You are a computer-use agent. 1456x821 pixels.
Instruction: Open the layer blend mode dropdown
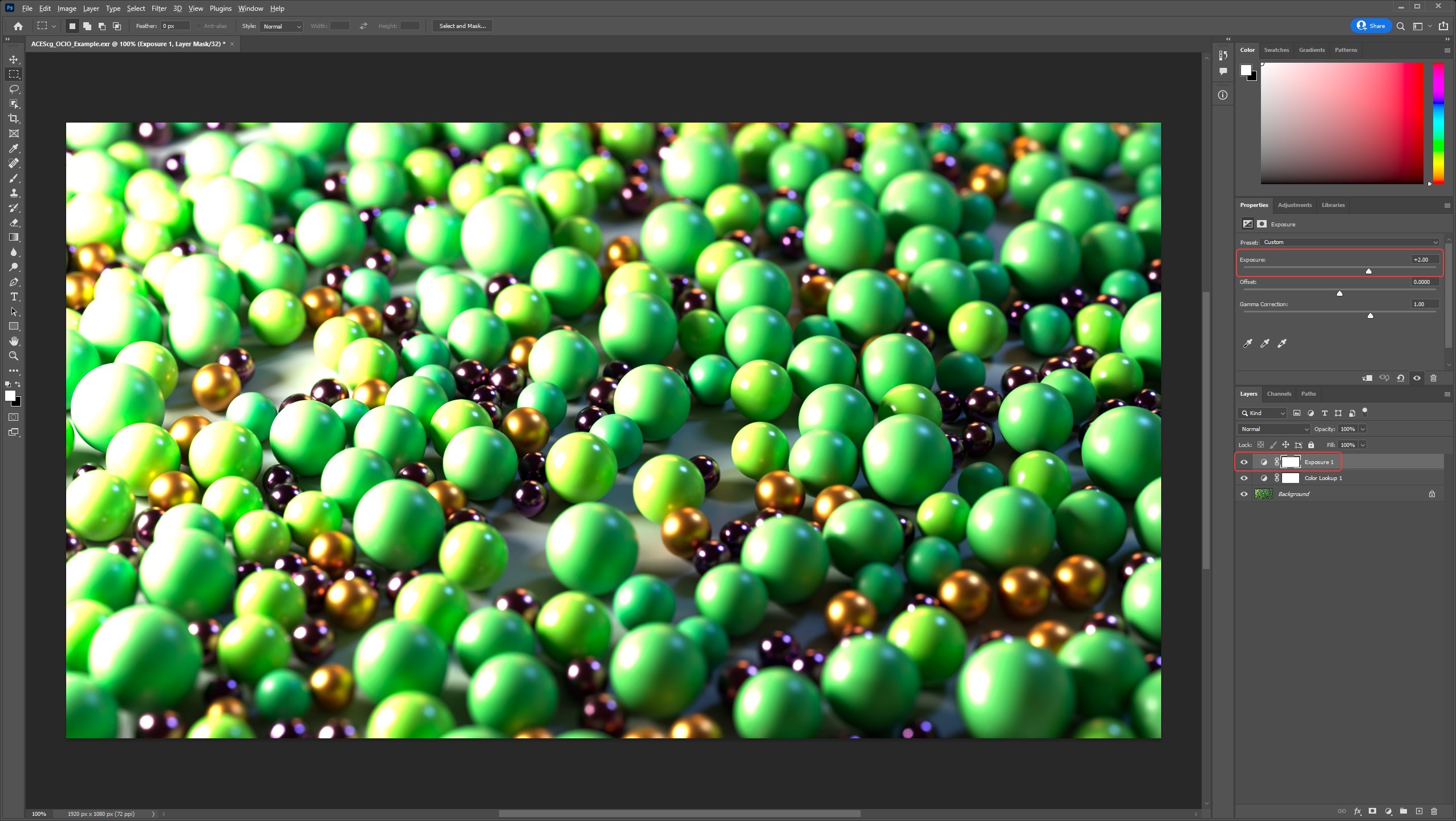1274,429
